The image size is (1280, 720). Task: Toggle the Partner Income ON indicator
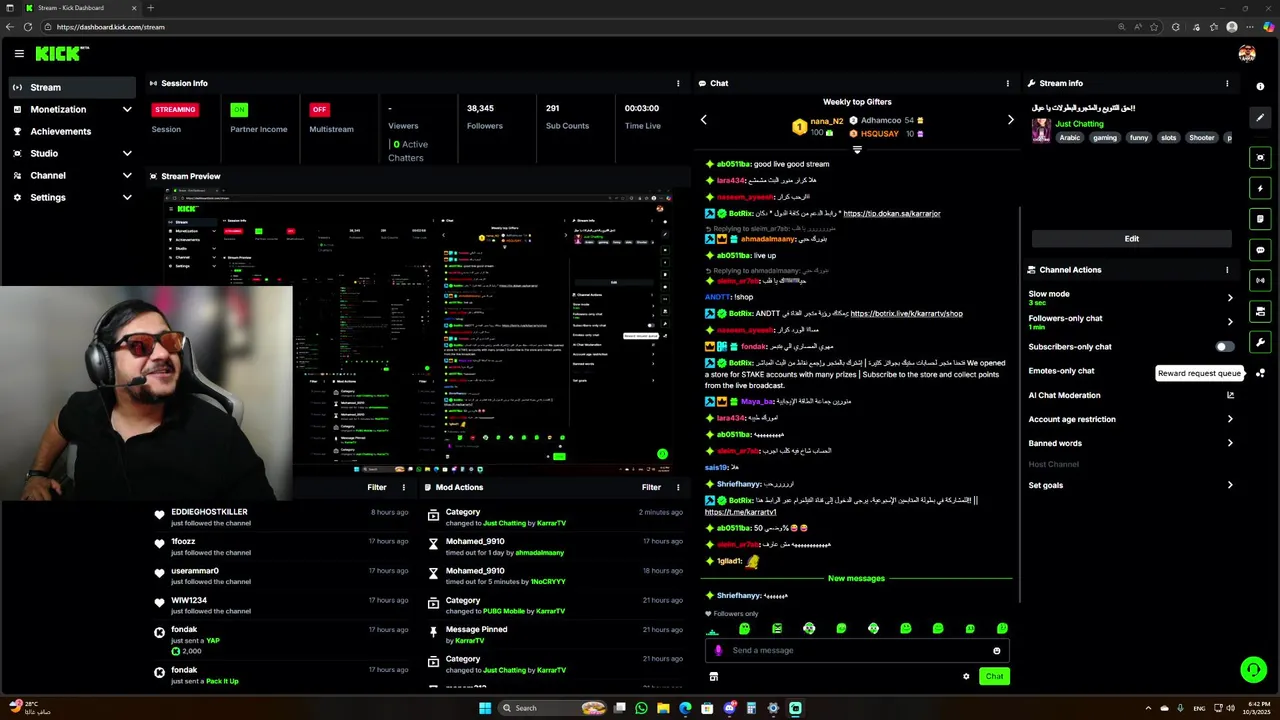(x=238, y=109)
